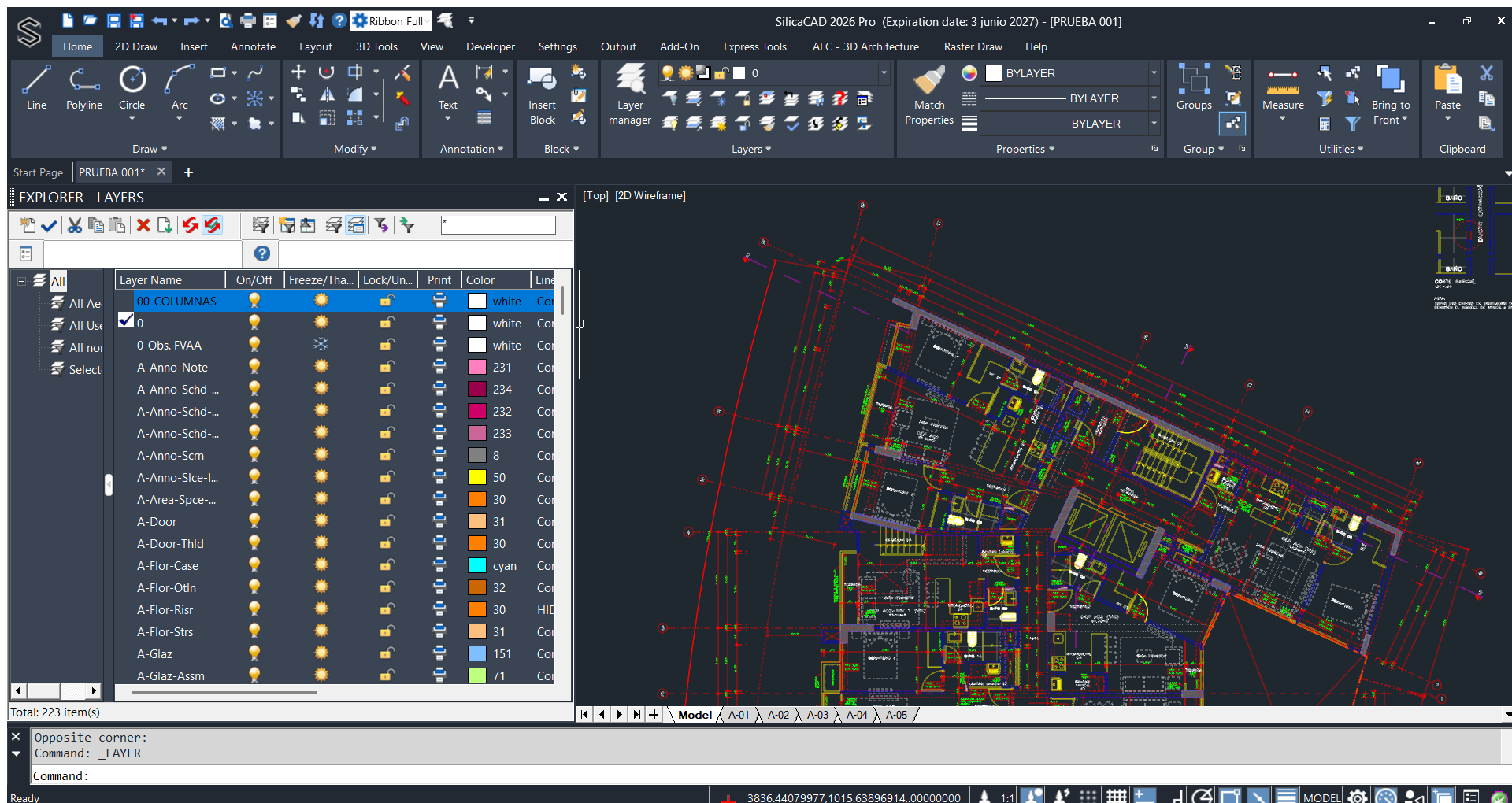This screenshot has width=1512, height=803.
Task: Toggle freeze sun for A-Anno-Note layer
Action: 321,367
